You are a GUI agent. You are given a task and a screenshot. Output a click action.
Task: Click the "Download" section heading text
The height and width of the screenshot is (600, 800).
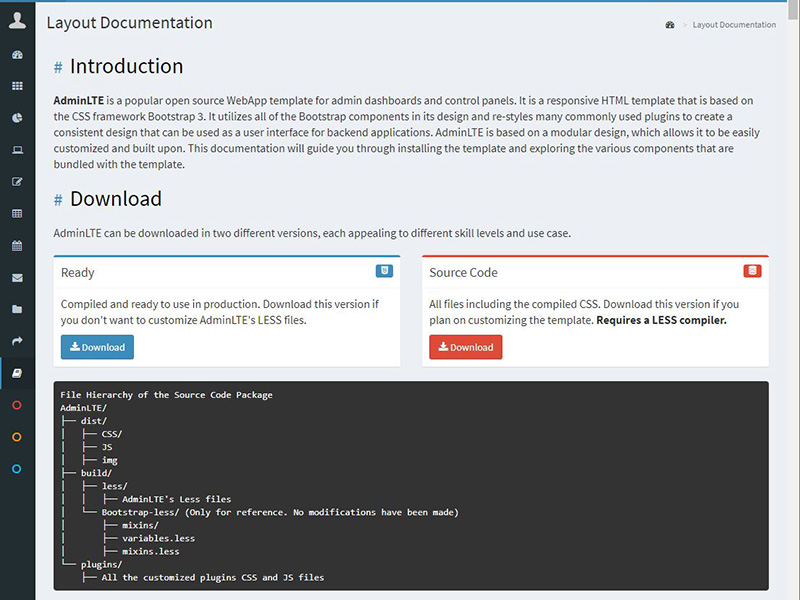(116, 199)
